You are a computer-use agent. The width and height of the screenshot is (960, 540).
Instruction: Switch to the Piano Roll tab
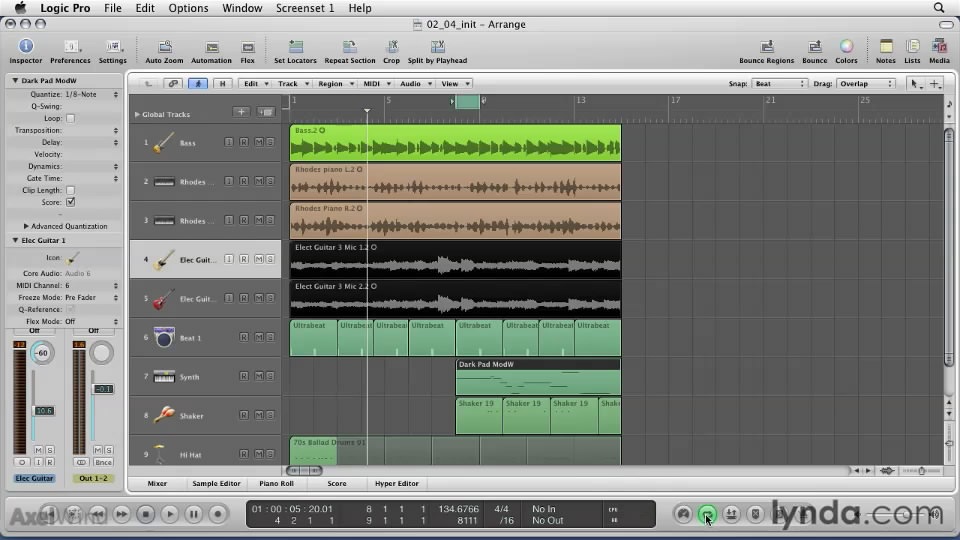point(276,483)
